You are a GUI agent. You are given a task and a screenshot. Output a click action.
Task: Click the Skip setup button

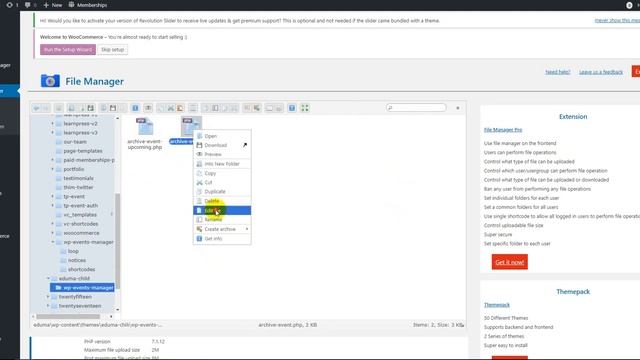tap(113, 49)
